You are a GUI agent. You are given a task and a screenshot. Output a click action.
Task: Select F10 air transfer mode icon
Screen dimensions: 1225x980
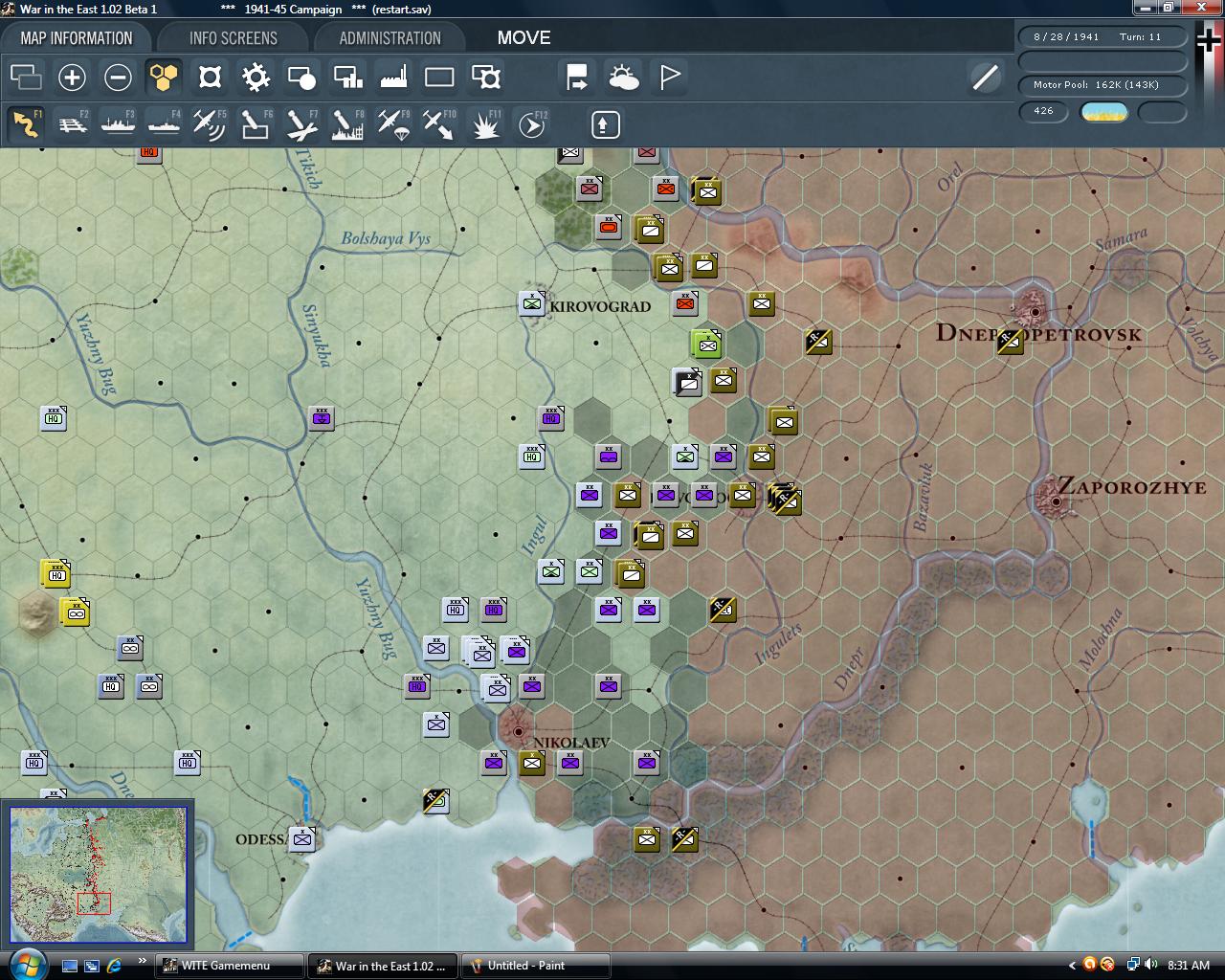tap(439, 124)
